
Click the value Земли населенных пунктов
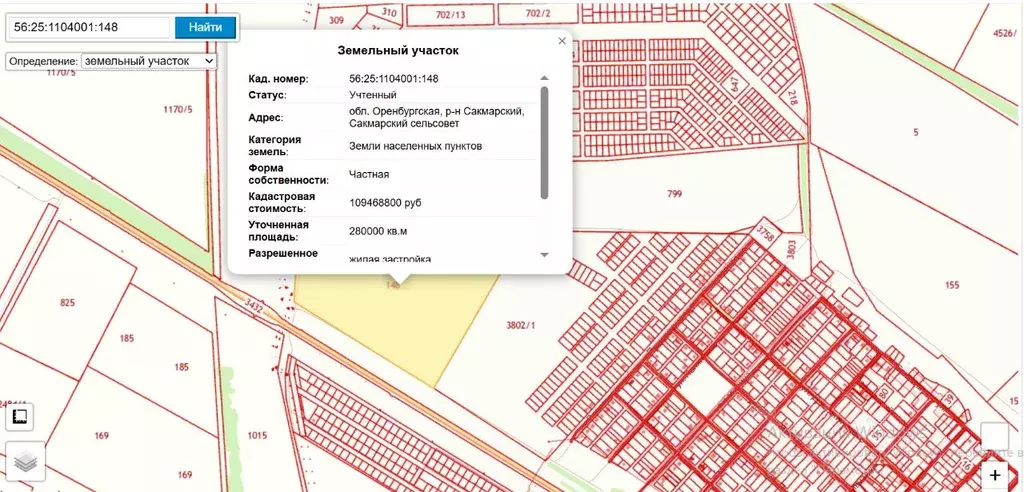416,146
